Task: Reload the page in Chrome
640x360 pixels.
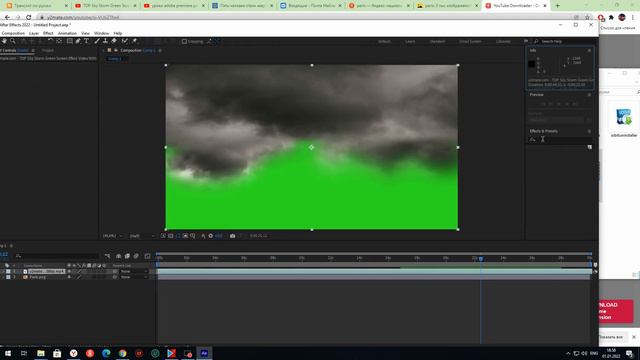Action: click(29, 17)
